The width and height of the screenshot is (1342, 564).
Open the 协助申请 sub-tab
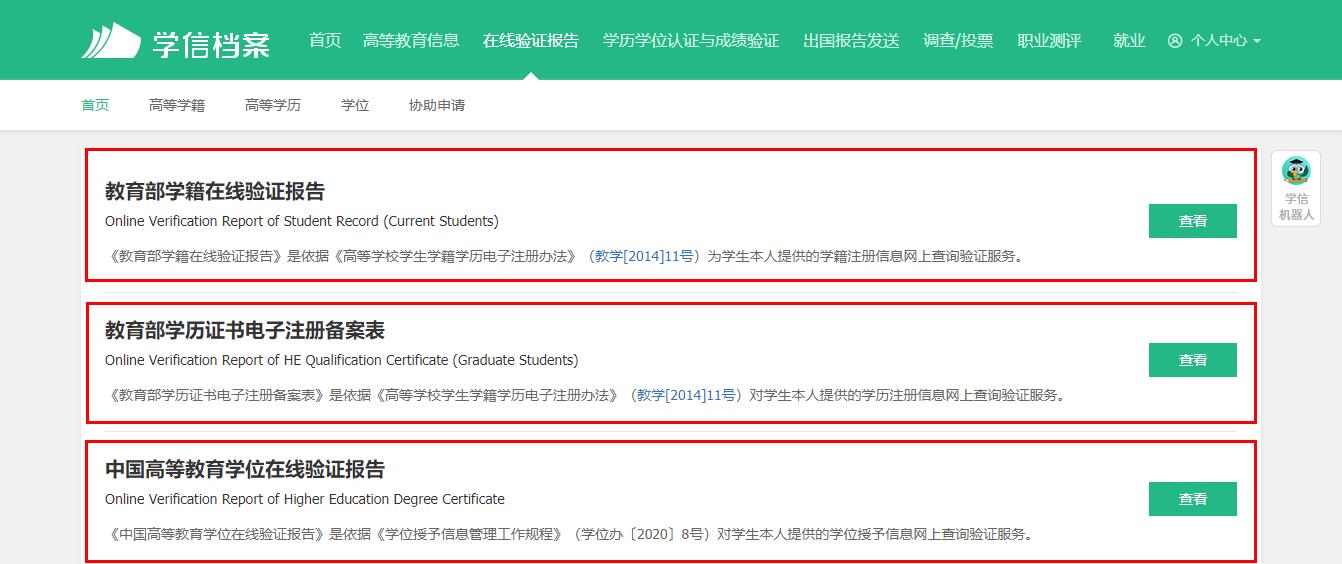(437, 105)
